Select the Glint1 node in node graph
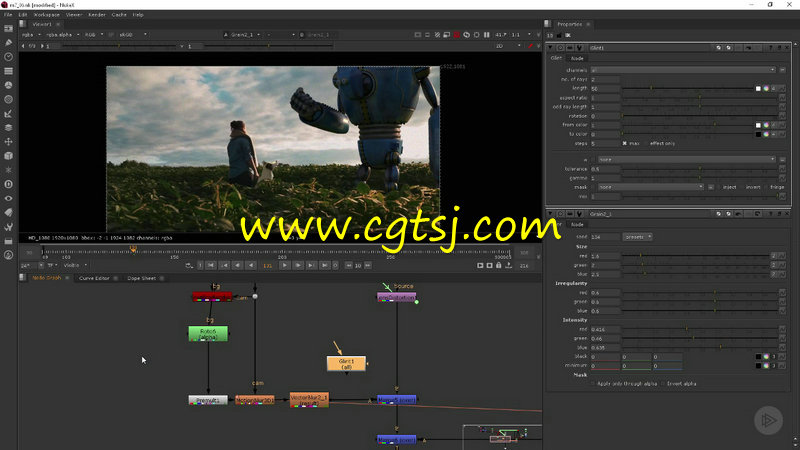The width and height of the screenshot is (800, 450). point(346,364)
